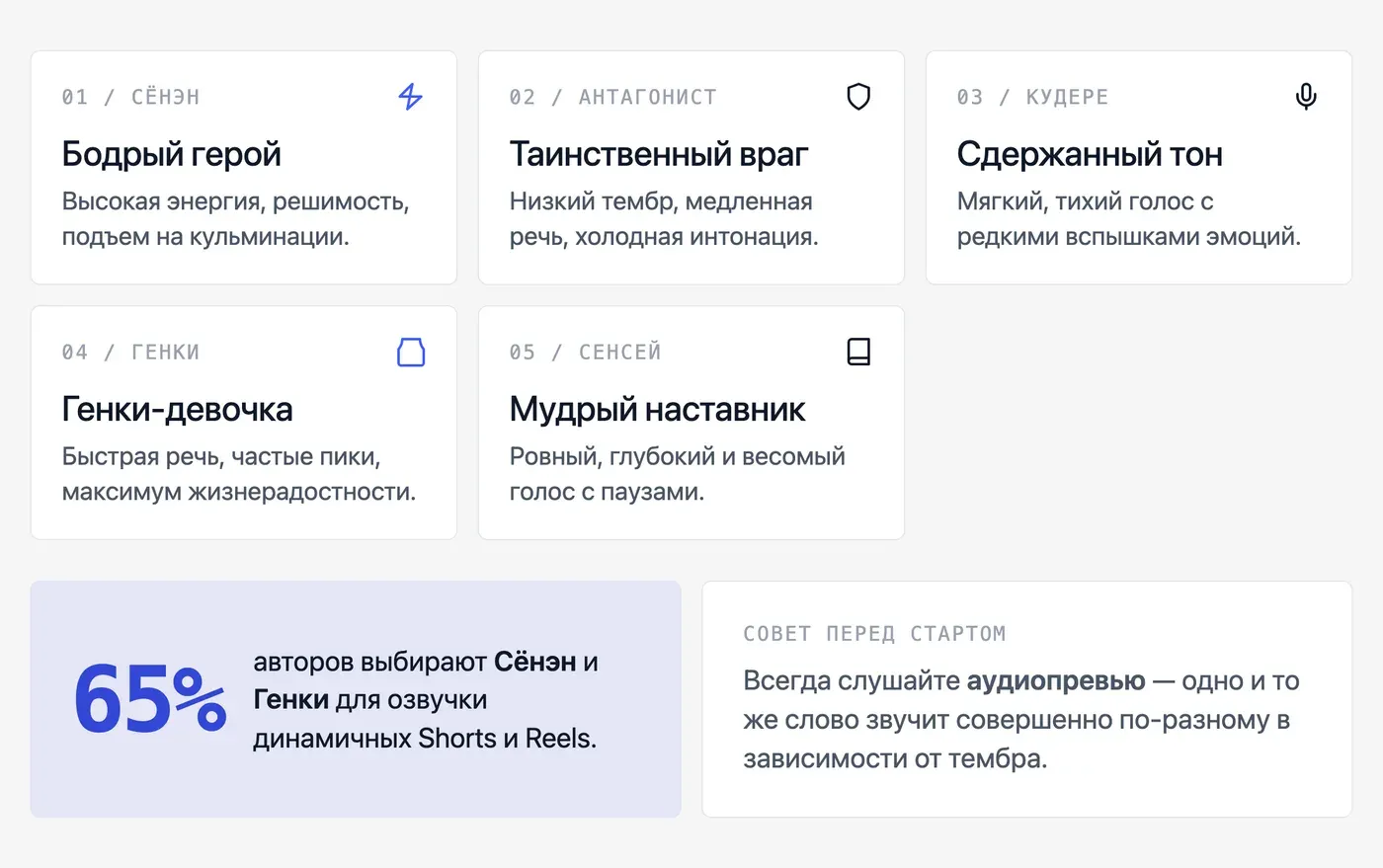Screen dimensions: 1383x868
Task: Click the description starting with Ровный, глубокий
Action: [678, 474]
